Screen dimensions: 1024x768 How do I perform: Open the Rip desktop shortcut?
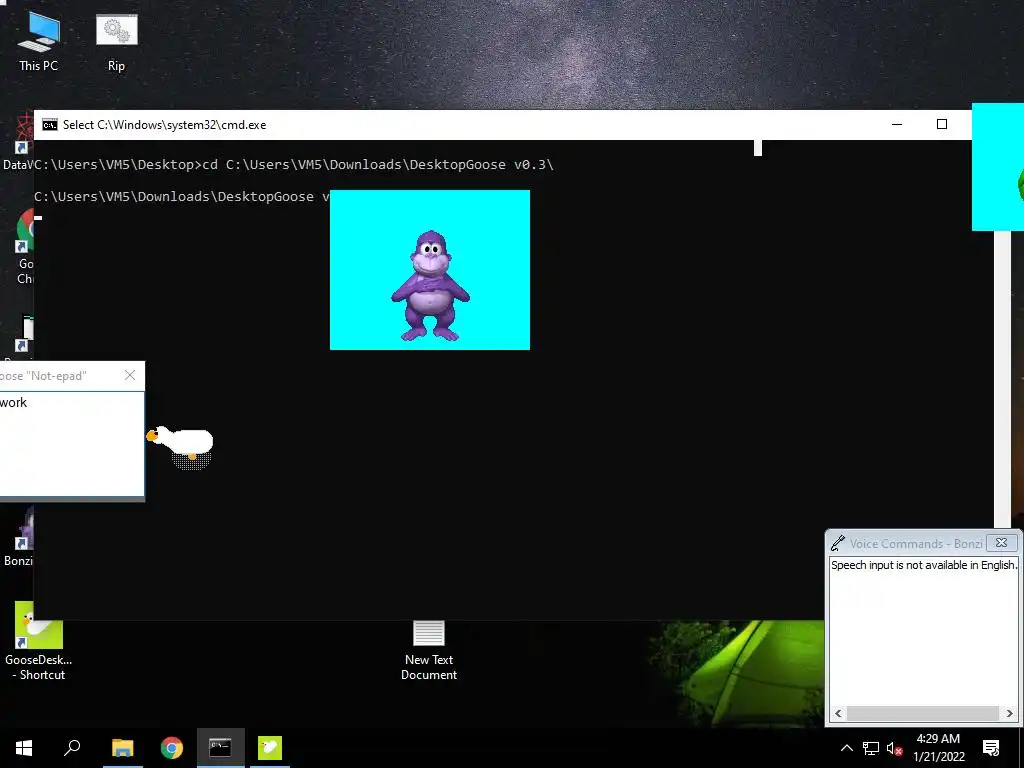coord(116,42)
